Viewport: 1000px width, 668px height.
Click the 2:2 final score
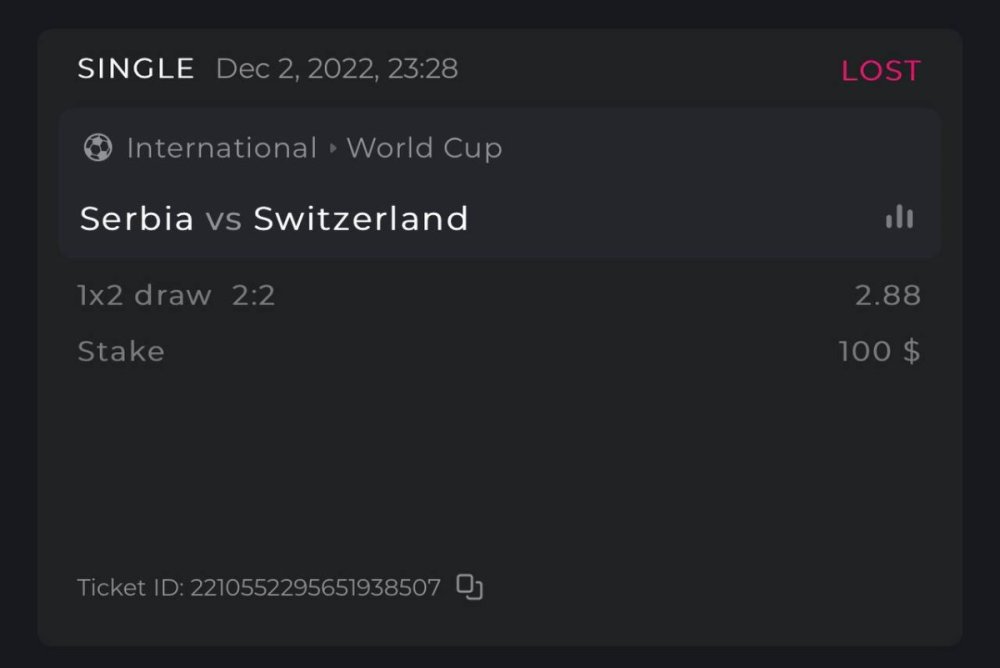coord(253,296)
